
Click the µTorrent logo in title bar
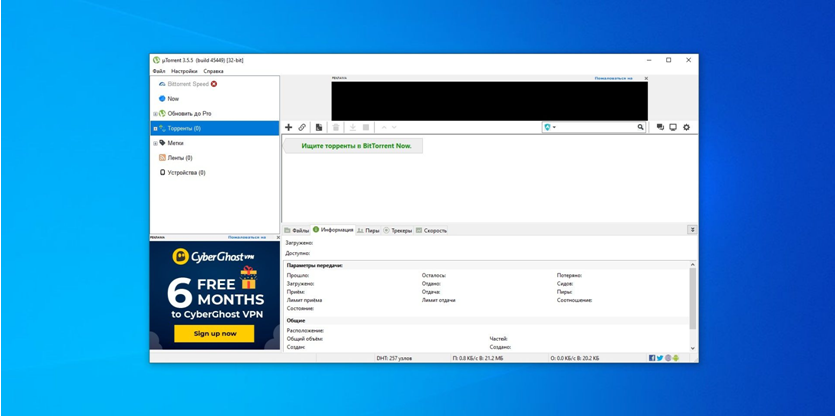tap(157, 60)
